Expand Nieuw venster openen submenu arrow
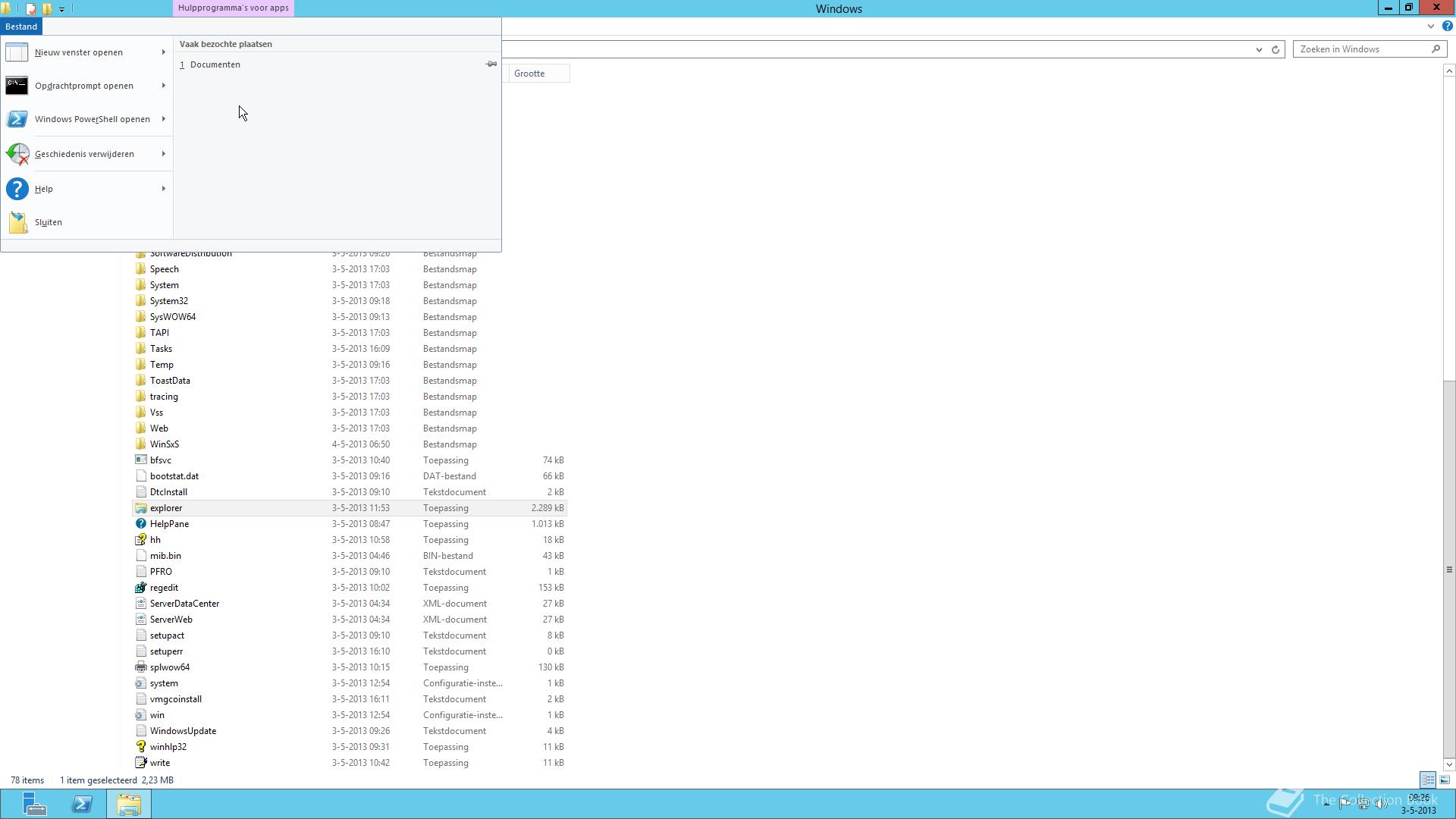 [163, 52]
